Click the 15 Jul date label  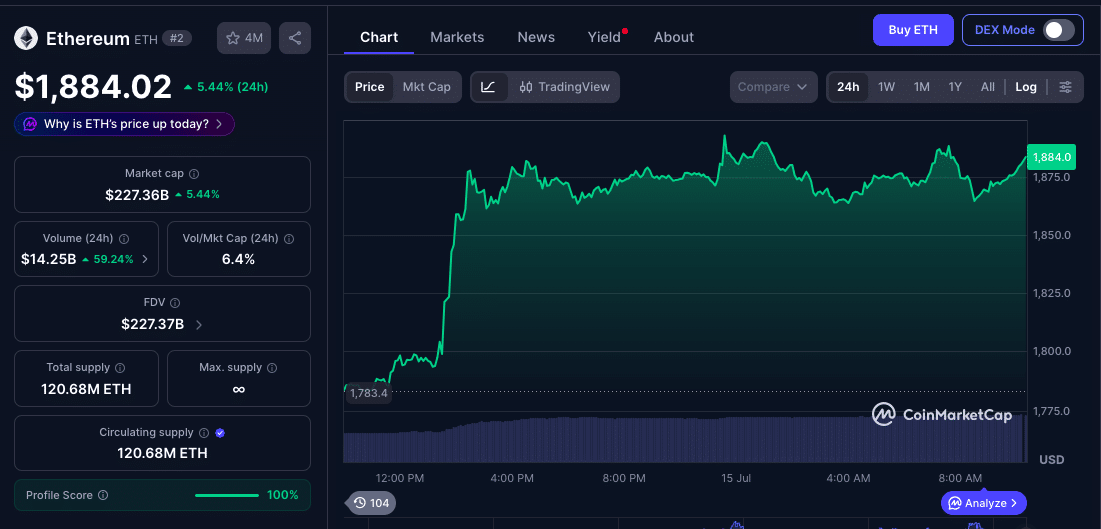[x=736, y=478]
